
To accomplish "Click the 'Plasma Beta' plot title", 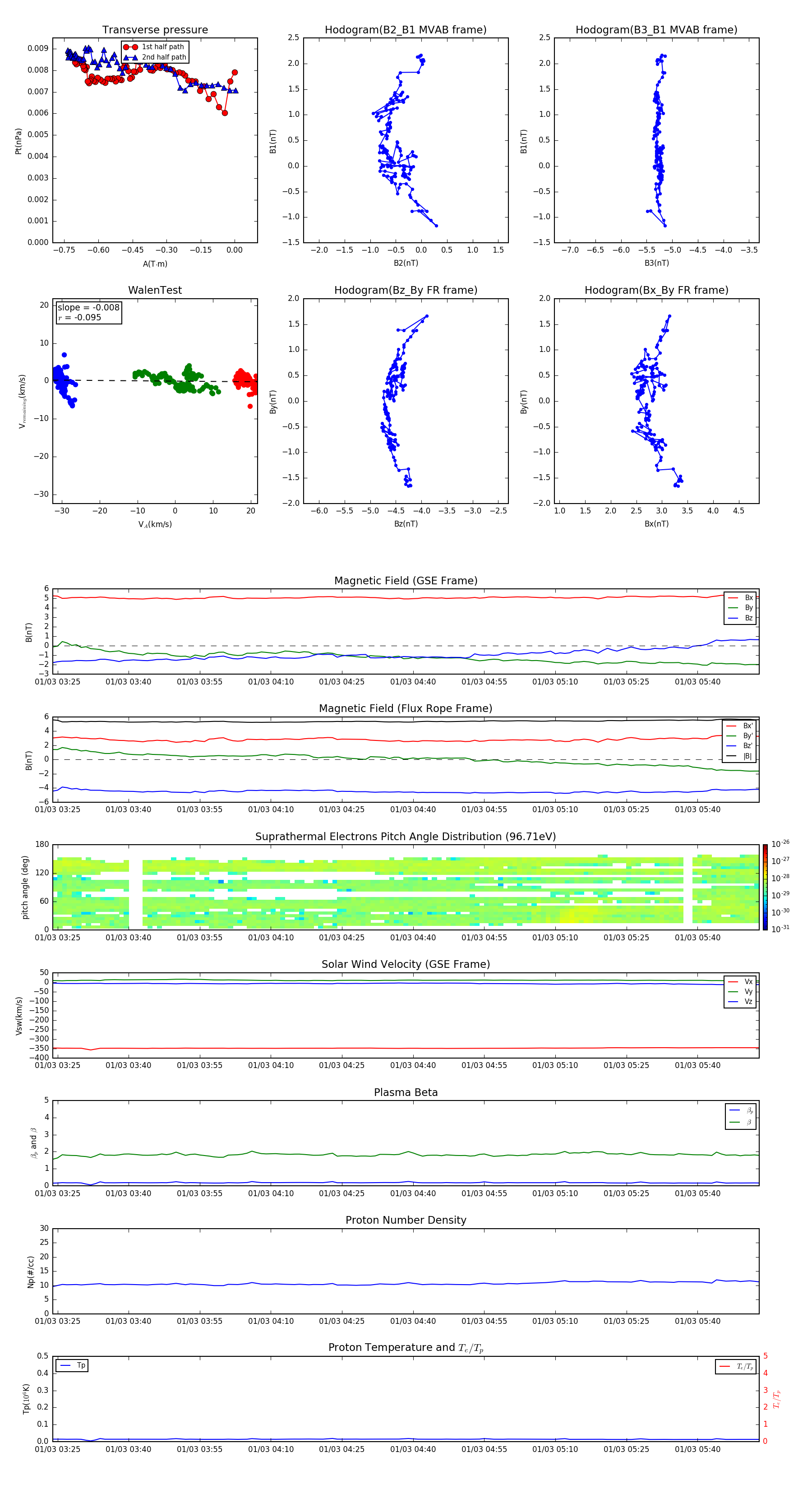I will coord(406,1092).
